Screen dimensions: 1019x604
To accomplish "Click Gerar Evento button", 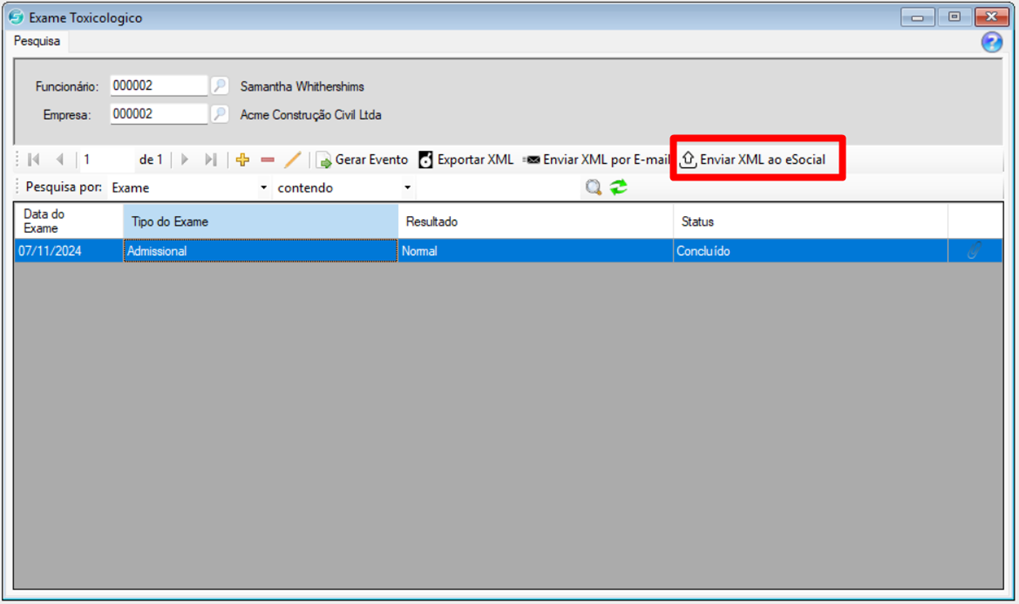I will (362, 159).
